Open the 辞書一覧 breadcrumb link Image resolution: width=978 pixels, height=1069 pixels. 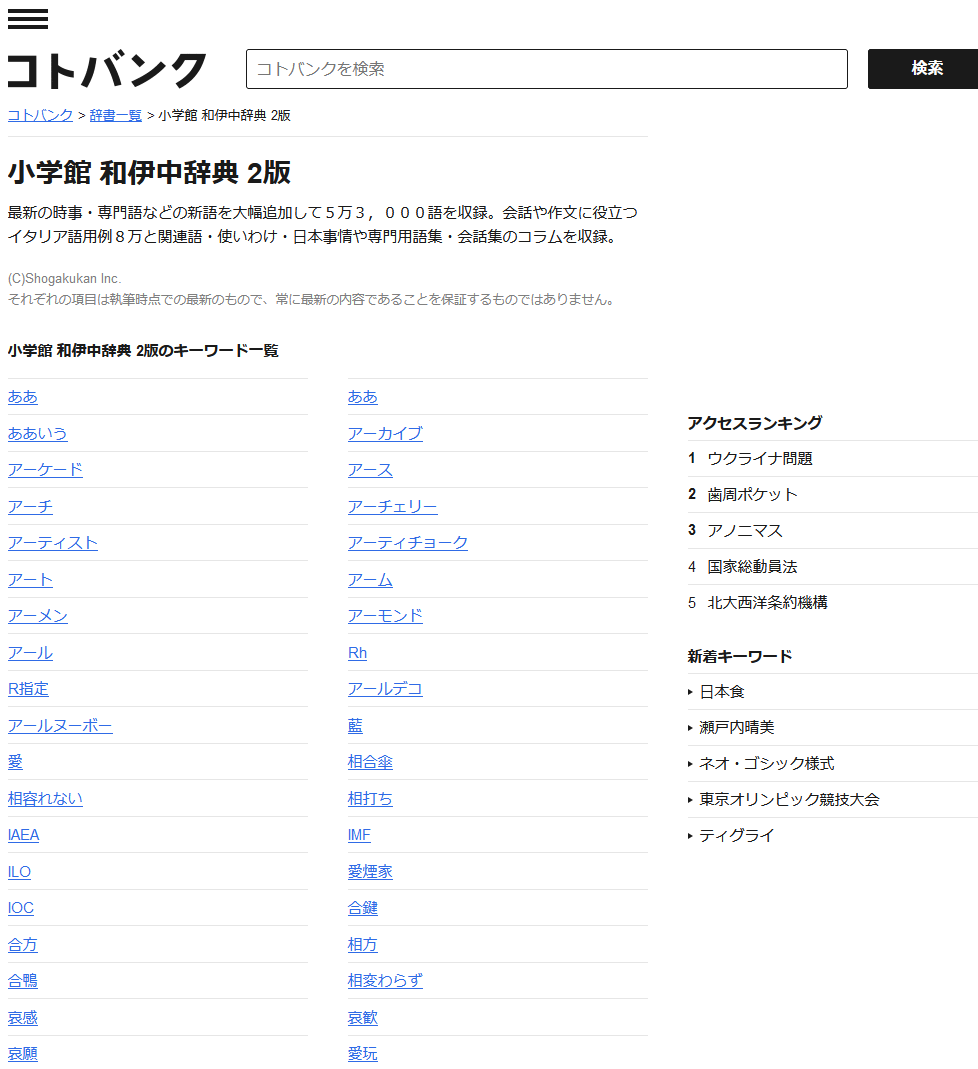[115, 115]
